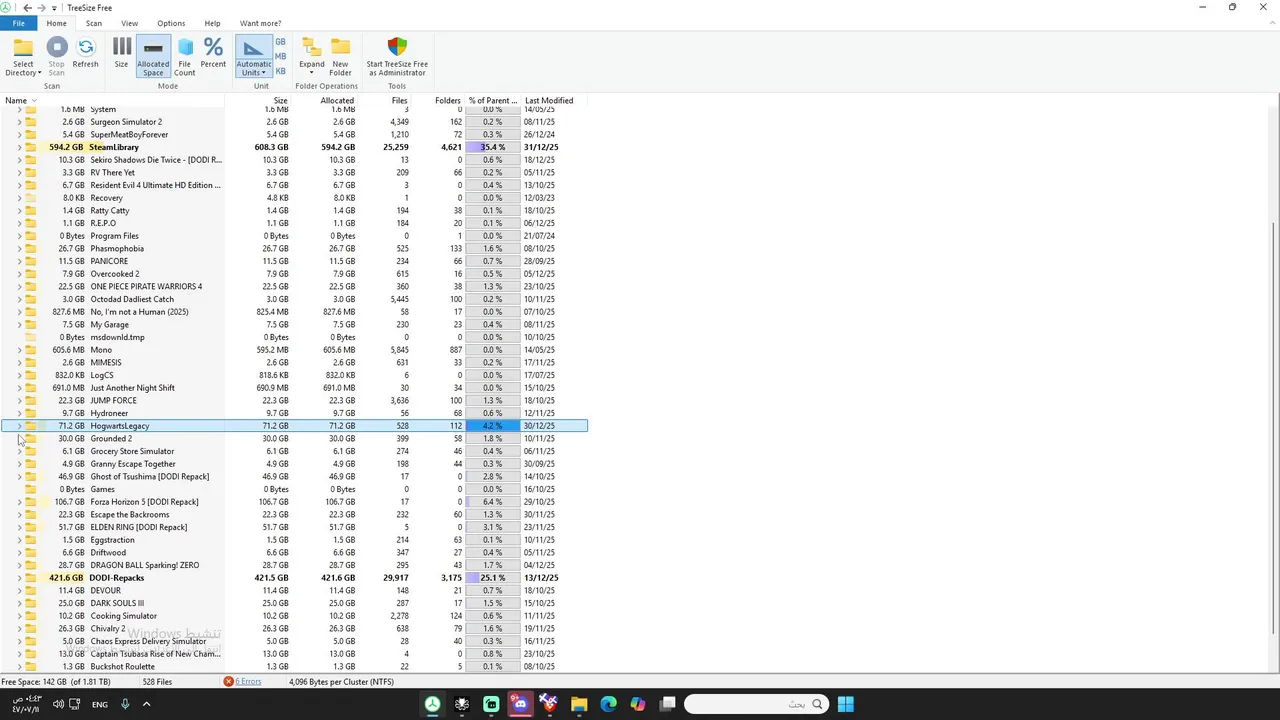Open Microsoft Edge from the taskbar
Viewport: 1280px width, 720px height.
click(608, 704)
